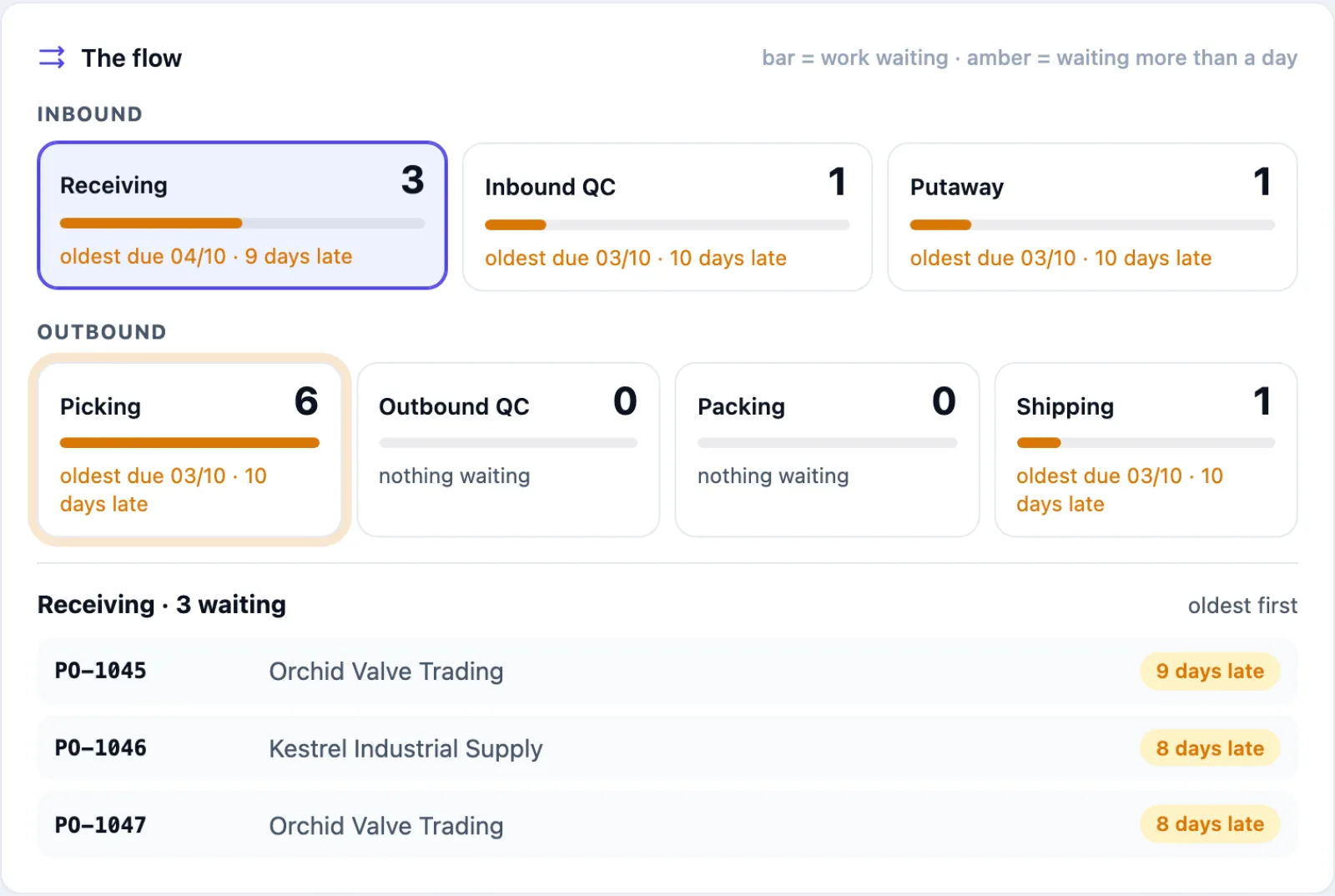Screen dimensions: 1335x896
Task: Open the Outbound QC stage card
Action: click(x=508, y=450)
